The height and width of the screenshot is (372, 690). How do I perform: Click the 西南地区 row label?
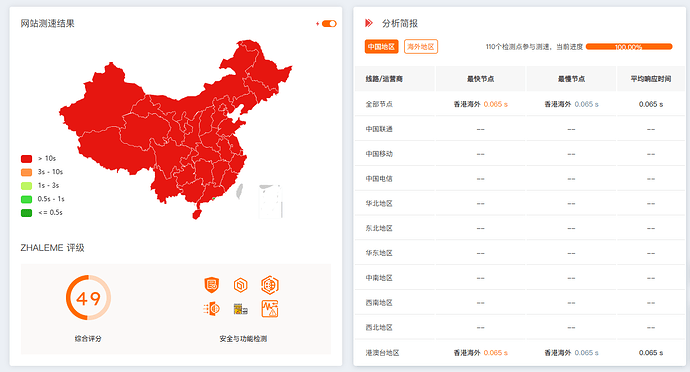point(379,303)
